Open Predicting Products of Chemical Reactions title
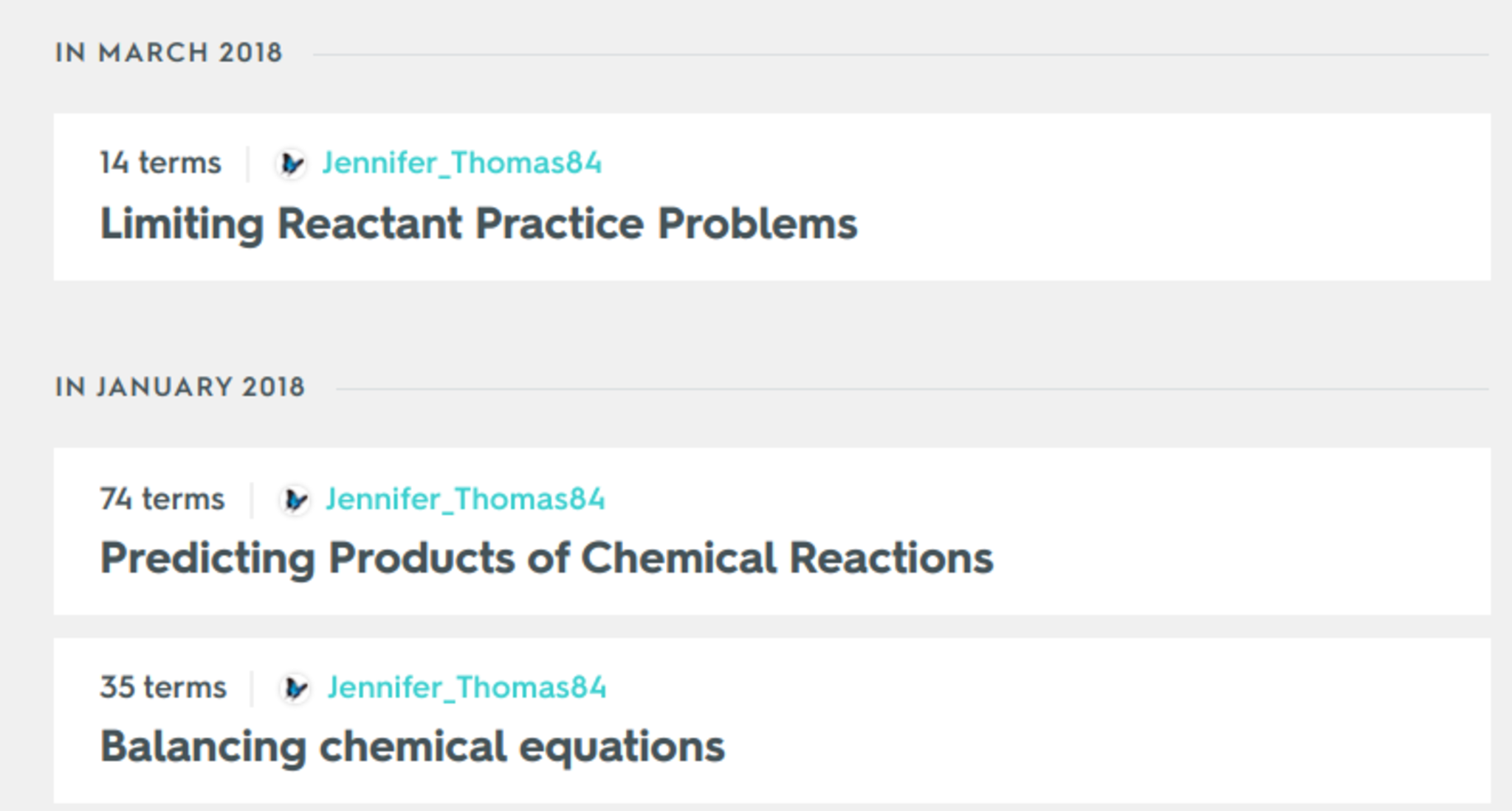Viewport: 1512px width, 811px height. point(546,558)
